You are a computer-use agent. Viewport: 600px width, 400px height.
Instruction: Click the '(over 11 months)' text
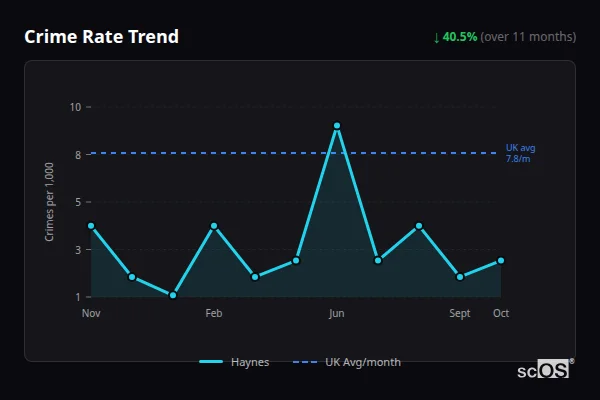click(528, 37)
